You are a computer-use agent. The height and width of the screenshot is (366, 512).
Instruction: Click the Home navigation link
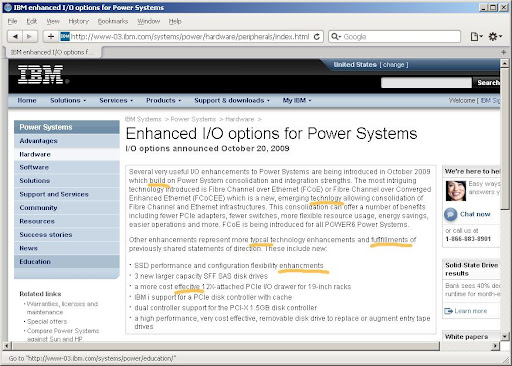27,100
